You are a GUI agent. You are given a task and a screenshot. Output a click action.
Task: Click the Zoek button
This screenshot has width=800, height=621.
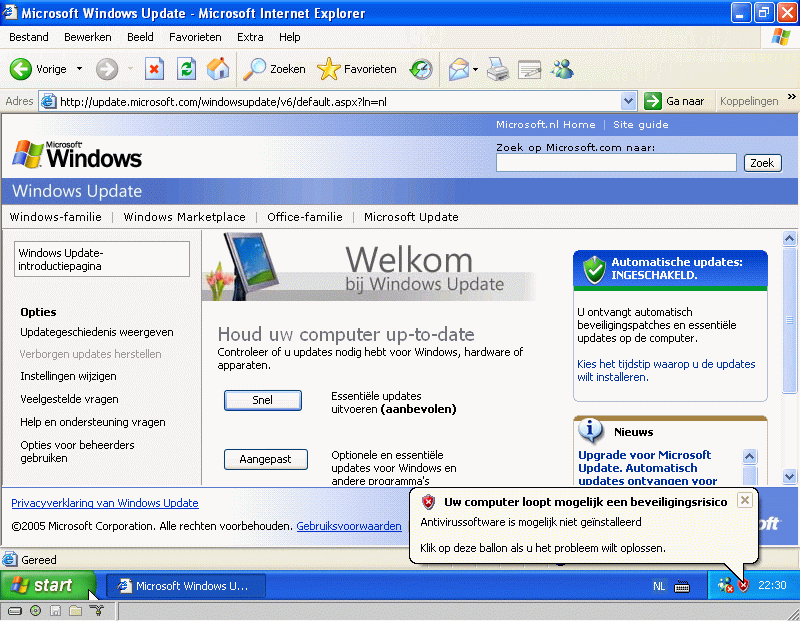click(762, 163)
